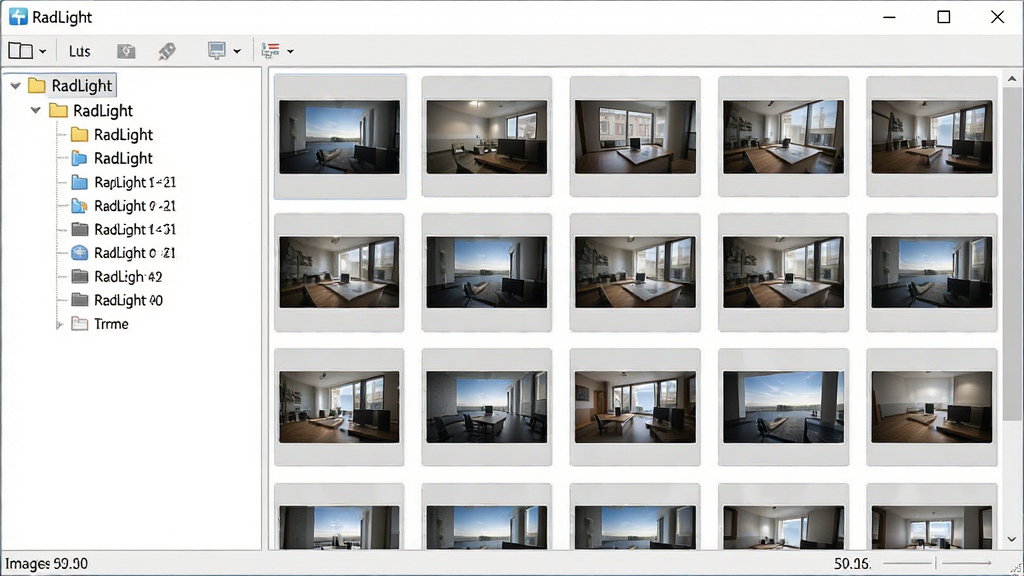Select the first thumbnail in the third row
Screen dimensions: 1024x576
point(340,407)
